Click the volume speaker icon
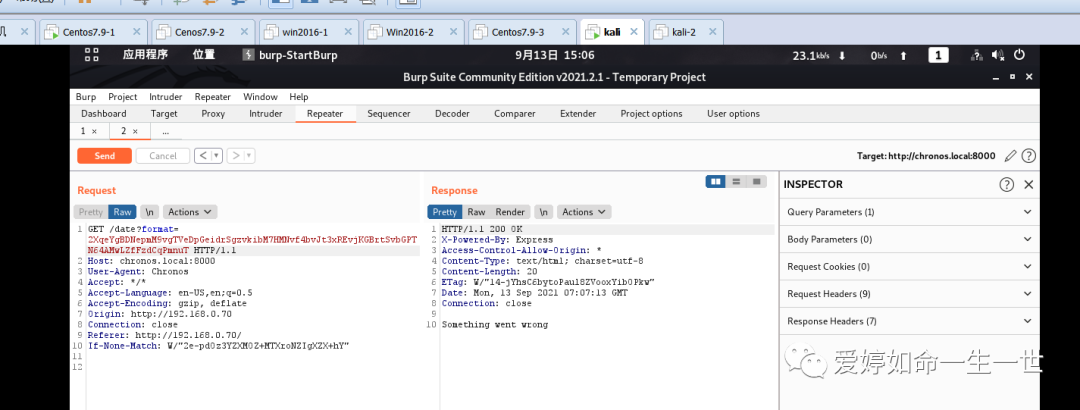The height and width of the screenshot is (410, 1080). tap(997, 56)
